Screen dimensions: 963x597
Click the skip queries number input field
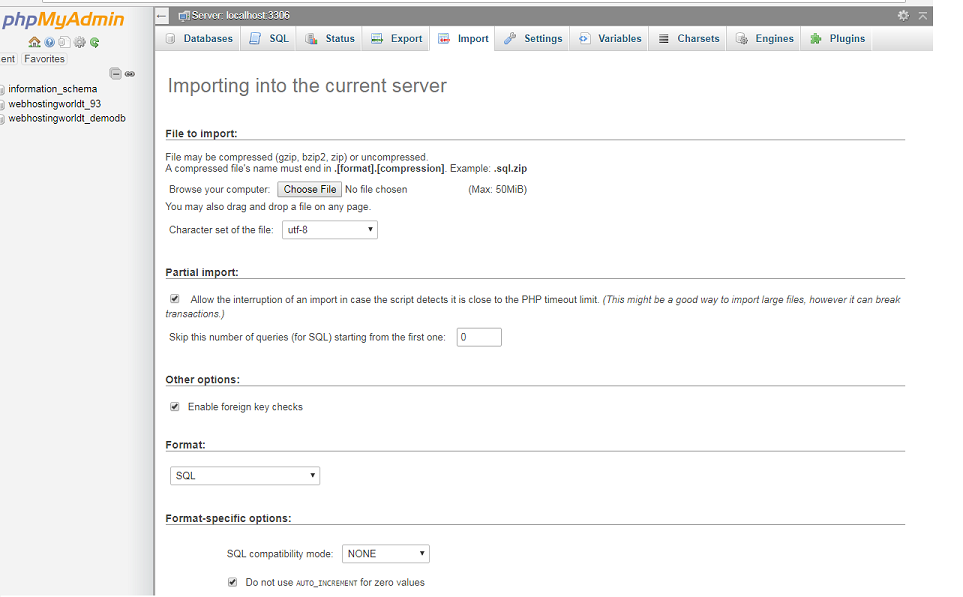pos(478,337)
